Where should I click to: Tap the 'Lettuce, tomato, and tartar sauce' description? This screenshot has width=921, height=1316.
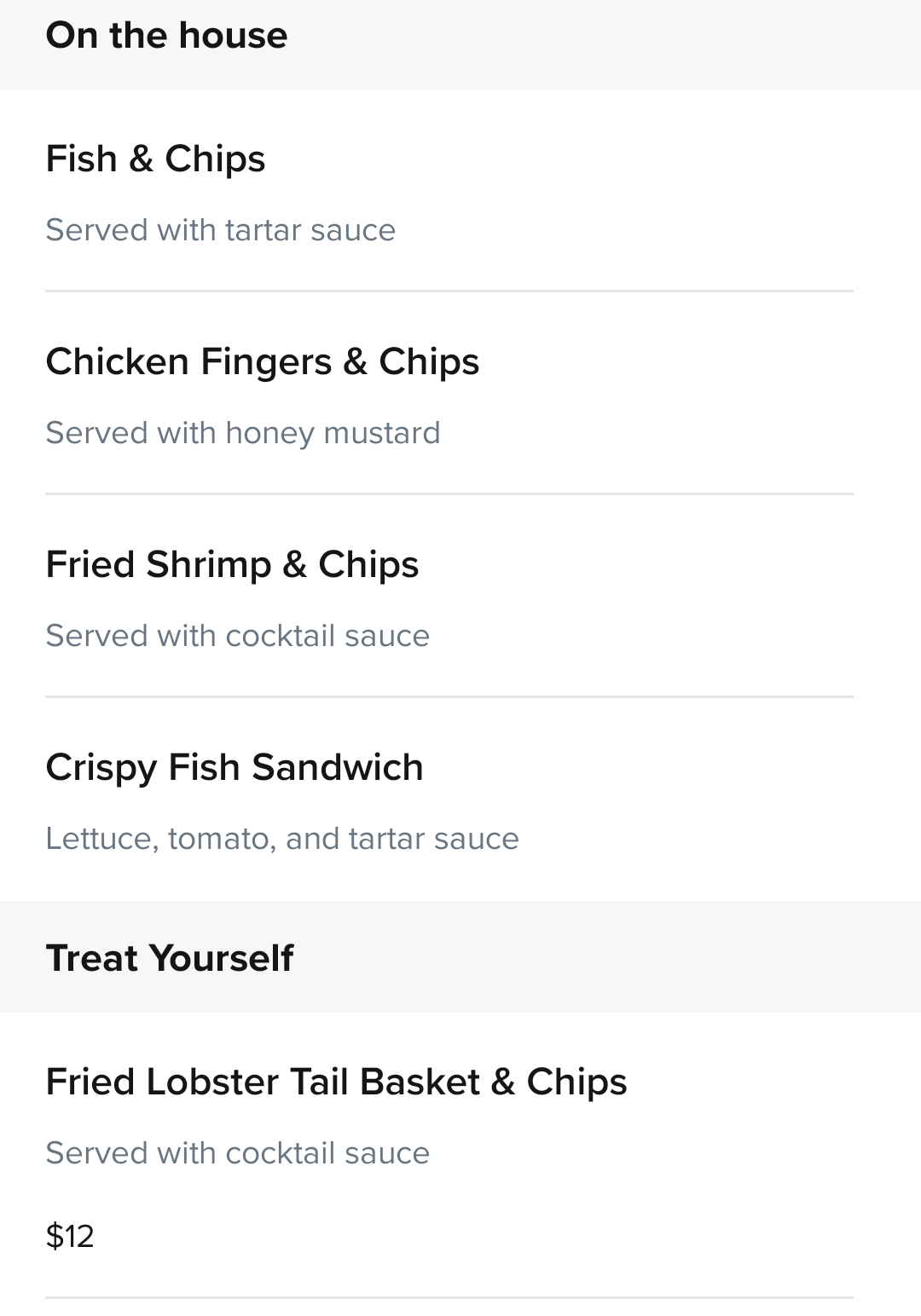[x=282, y=839]
